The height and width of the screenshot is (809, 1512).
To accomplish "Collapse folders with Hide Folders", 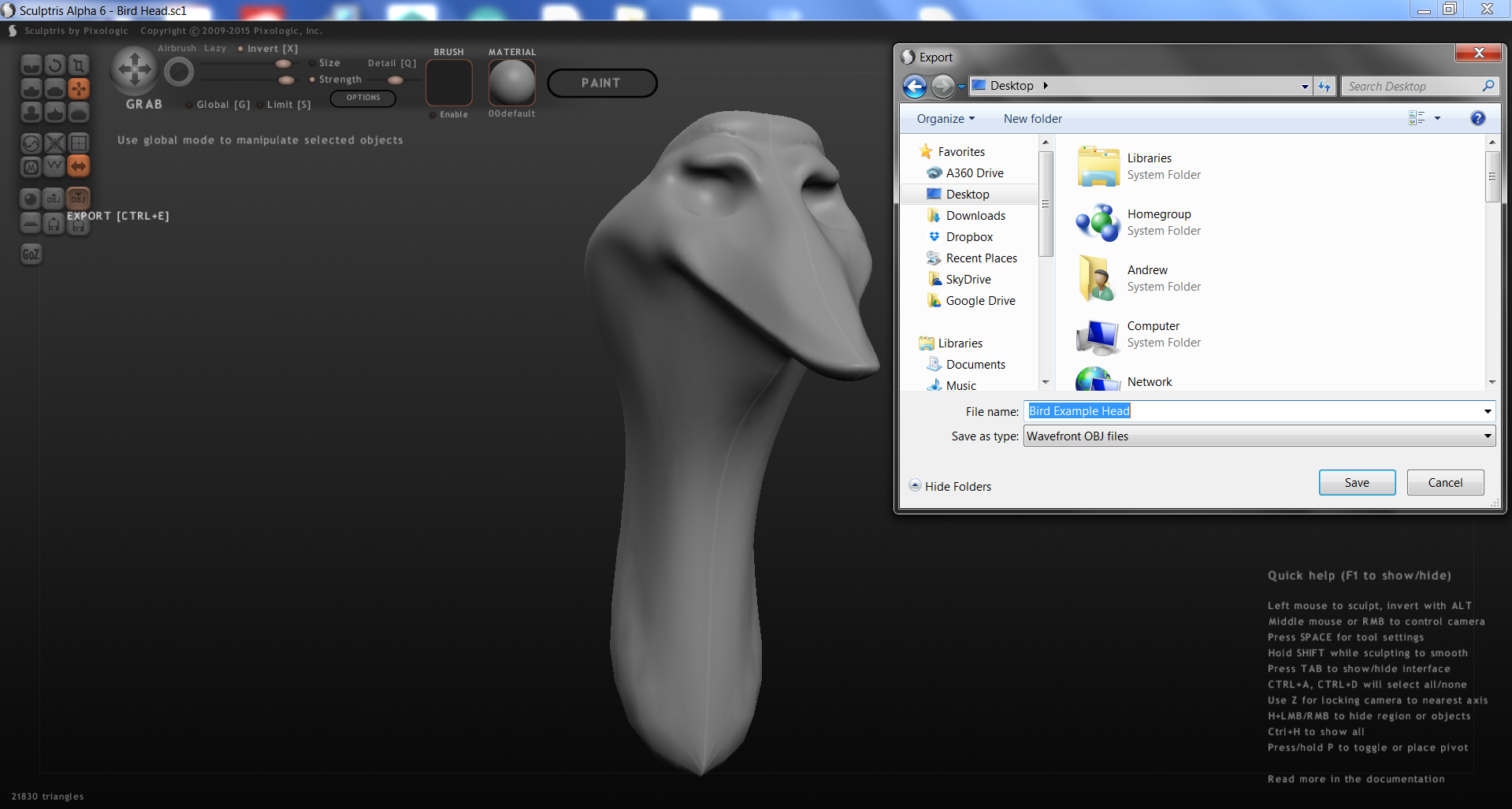I will pos(950,486).
